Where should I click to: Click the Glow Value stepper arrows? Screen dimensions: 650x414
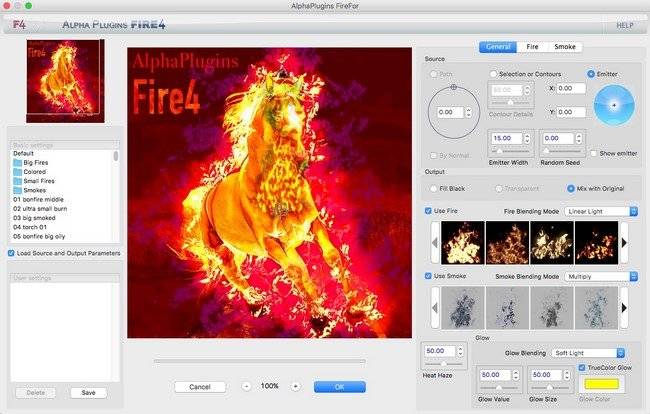516,375
